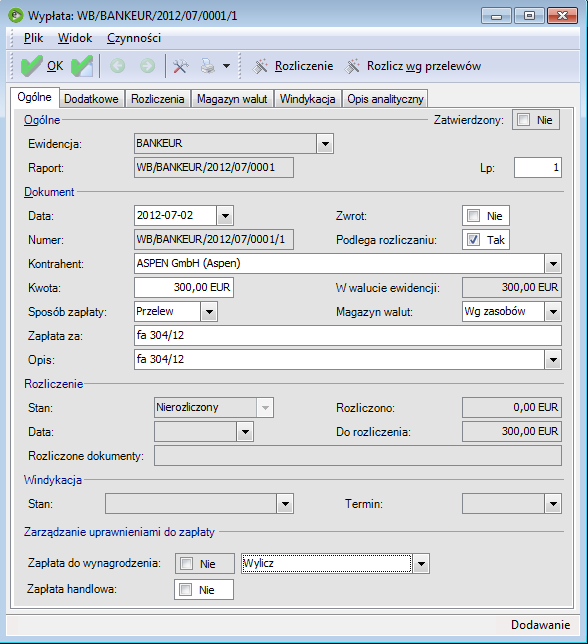This screenshot has width=588, height=644.
Task: Uncheck the Podlega rozliczaniu checkbox
Action: [473, 240]
